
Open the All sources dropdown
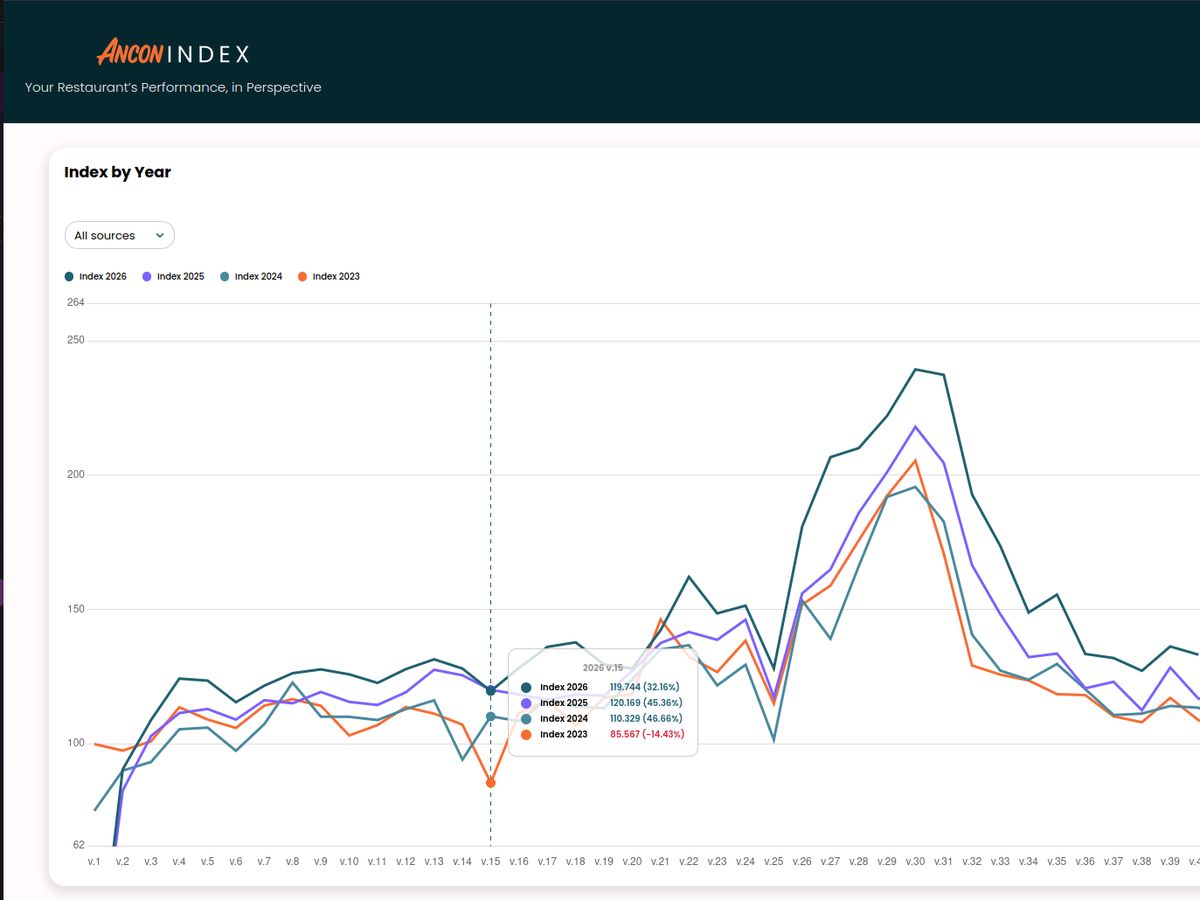click(x=119, y=235)
